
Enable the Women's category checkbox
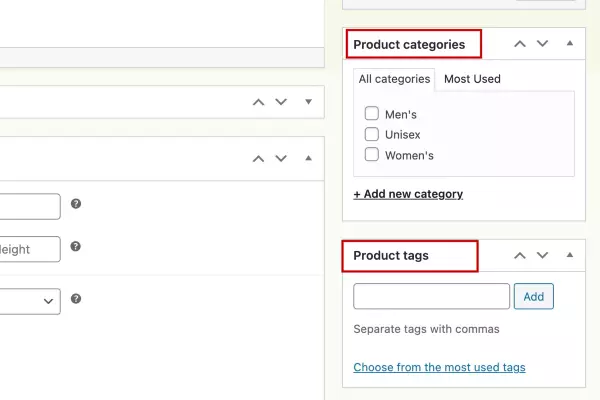pos(372,155)
